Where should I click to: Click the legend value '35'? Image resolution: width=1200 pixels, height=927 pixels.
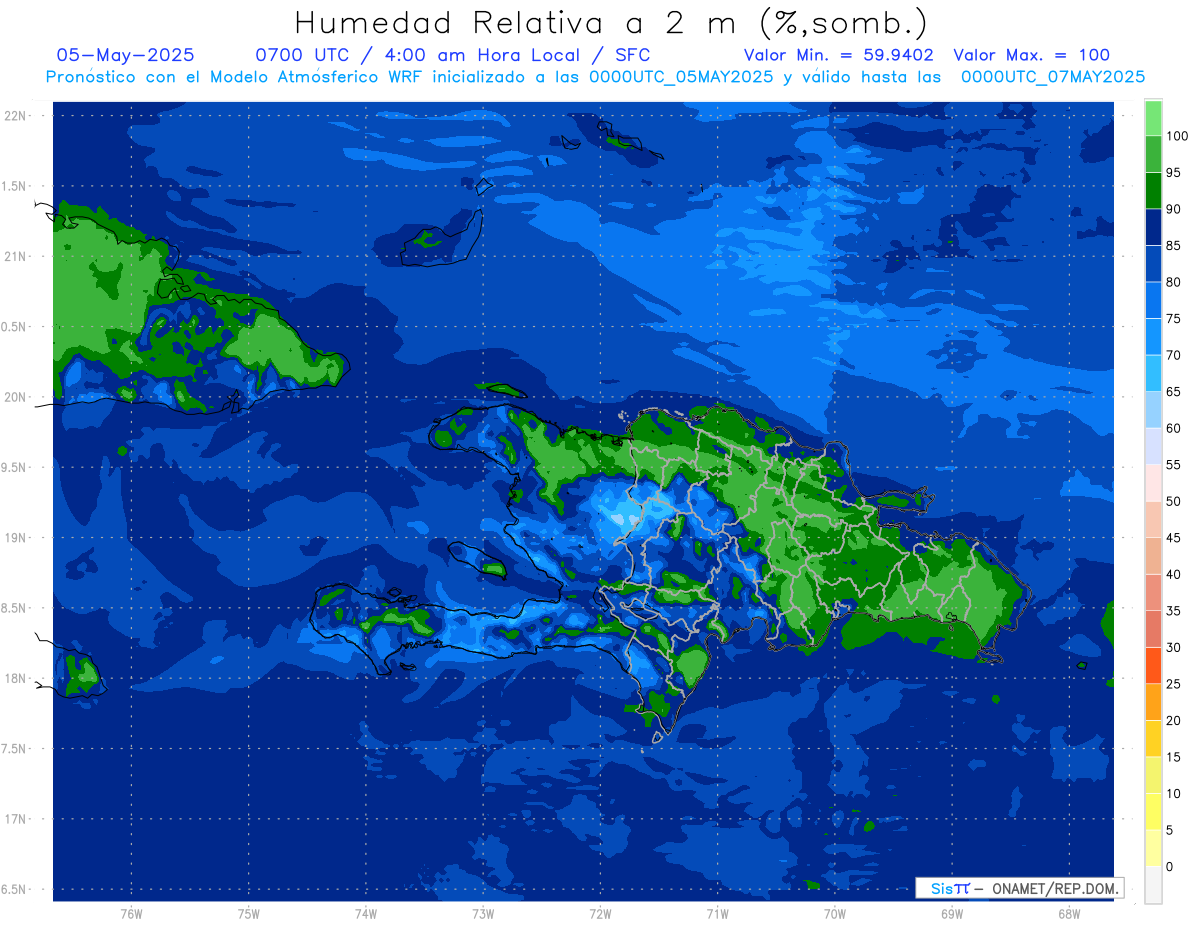[1174, 611]
